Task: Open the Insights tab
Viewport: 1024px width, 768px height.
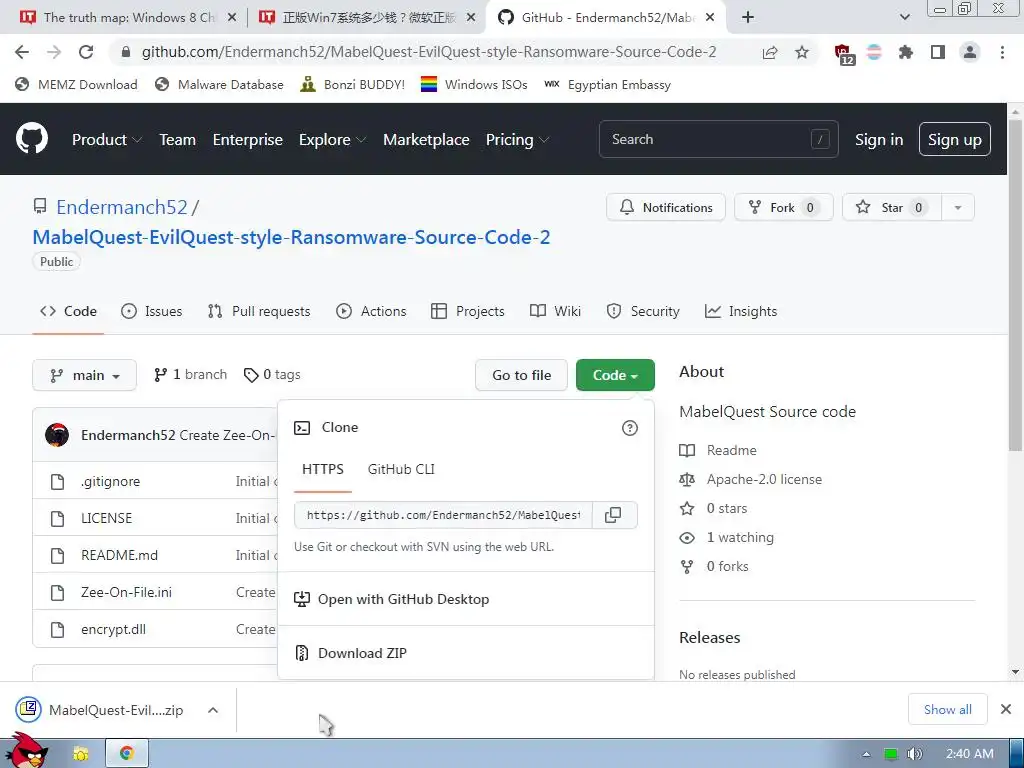Action: (x=741, y=312)
